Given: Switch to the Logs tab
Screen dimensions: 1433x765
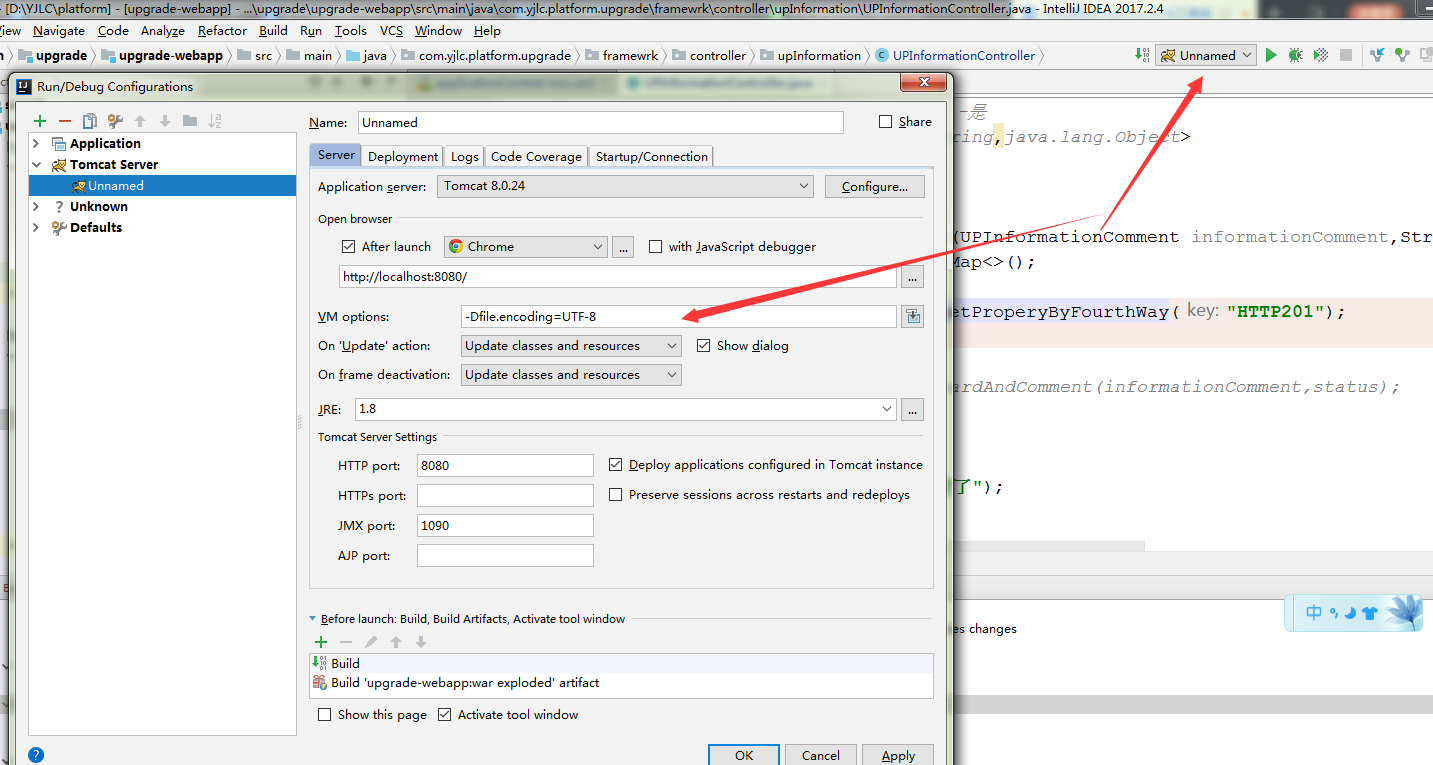Looking at the screenshot, I should (464, 156).
